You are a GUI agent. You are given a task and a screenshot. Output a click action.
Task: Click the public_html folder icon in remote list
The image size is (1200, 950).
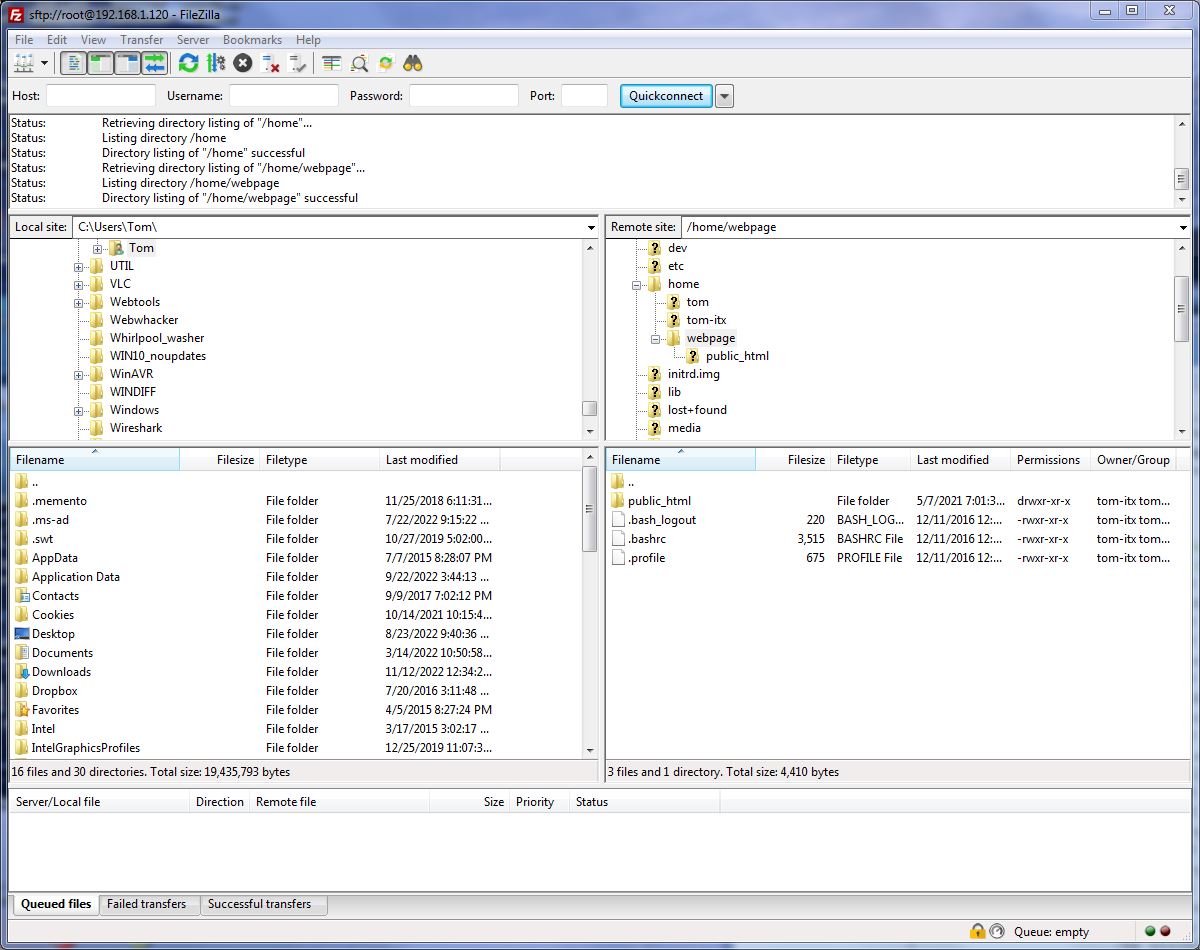(618, 501)
